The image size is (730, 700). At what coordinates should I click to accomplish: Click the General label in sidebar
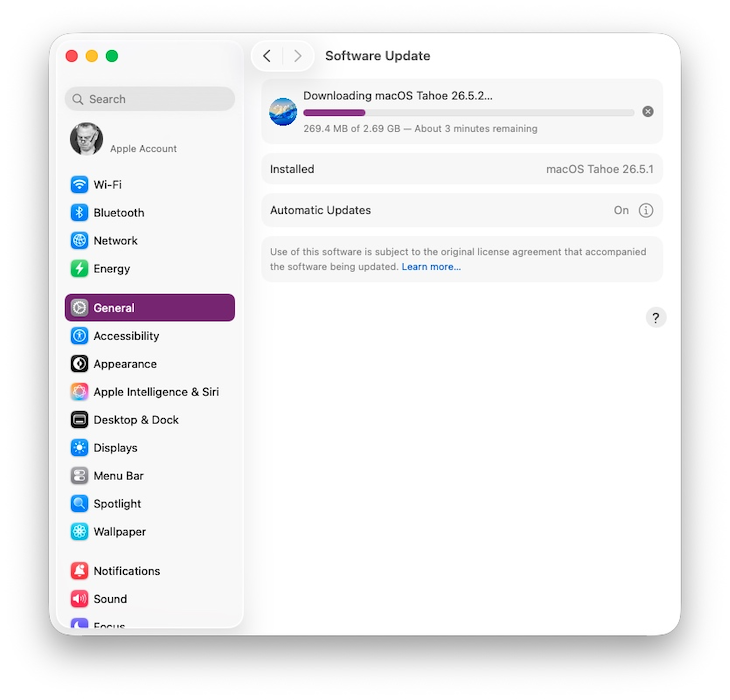114,308
